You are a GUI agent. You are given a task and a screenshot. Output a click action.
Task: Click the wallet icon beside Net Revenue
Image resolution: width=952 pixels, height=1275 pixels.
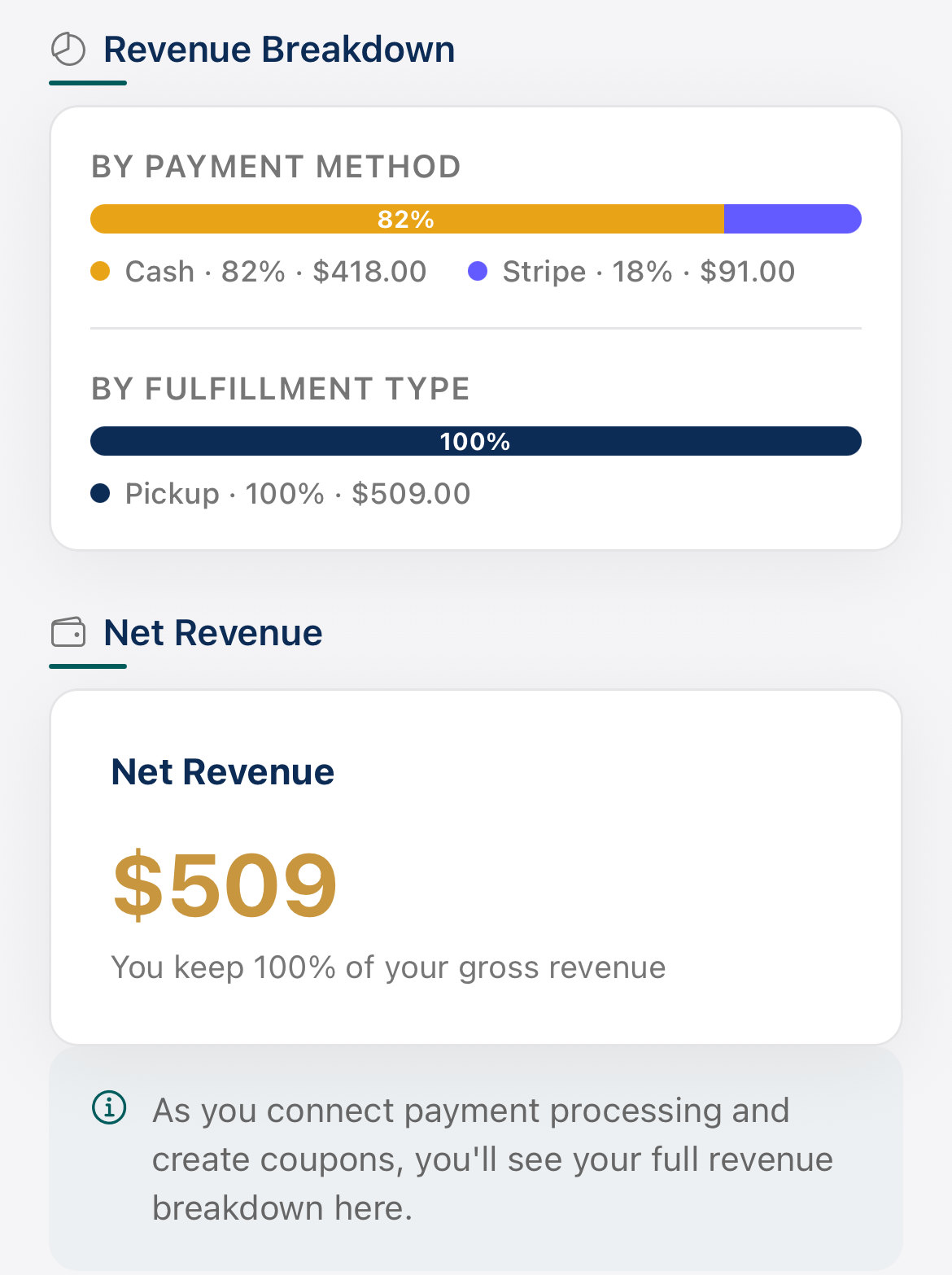point(68,632)
